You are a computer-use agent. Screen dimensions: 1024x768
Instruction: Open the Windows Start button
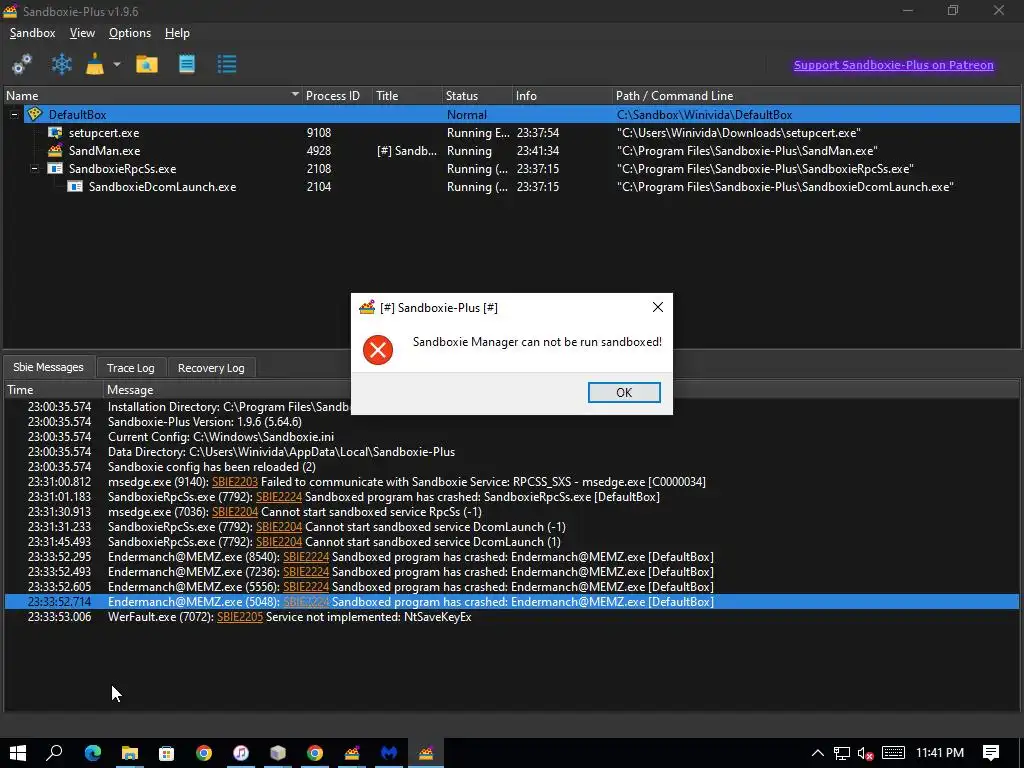(x=18, y=753)
